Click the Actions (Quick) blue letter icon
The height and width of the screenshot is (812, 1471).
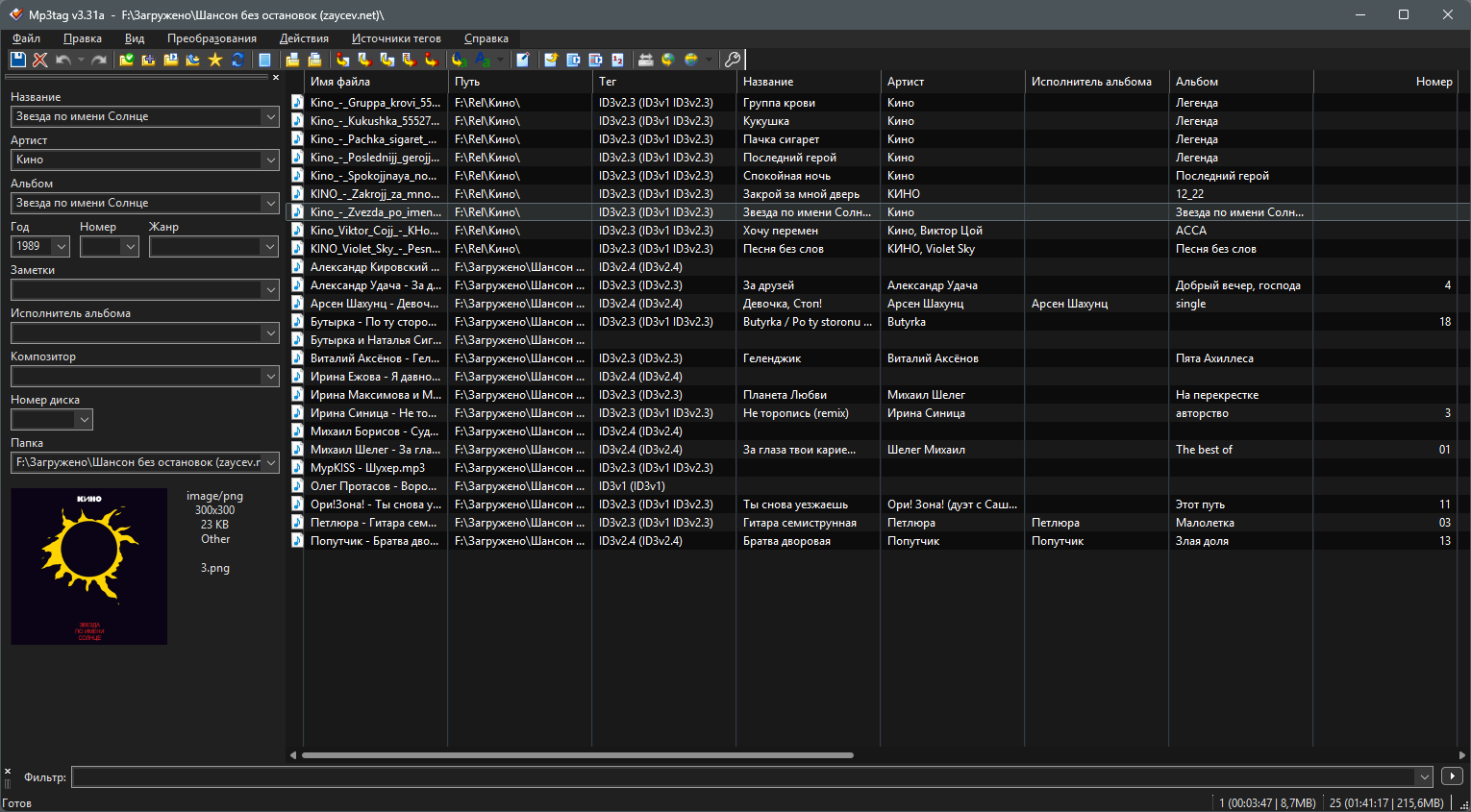483,60
